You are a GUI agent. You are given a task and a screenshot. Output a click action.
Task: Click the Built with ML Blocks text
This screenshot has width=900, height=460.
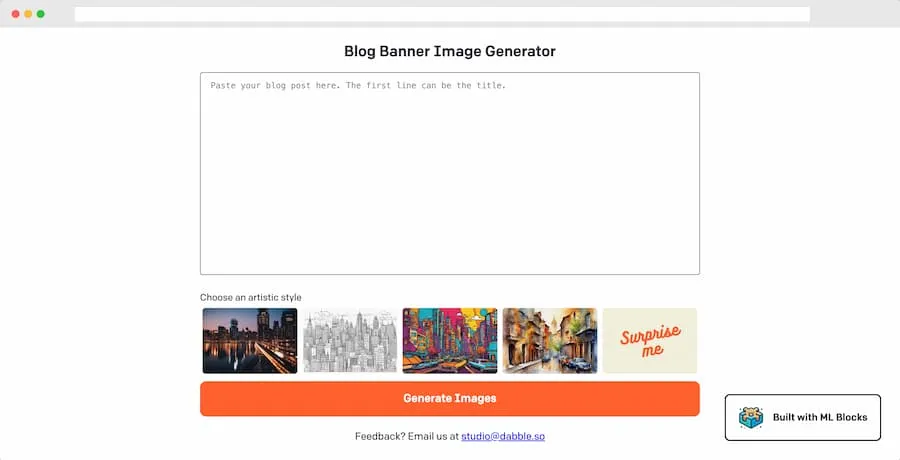tap(820, 418)
